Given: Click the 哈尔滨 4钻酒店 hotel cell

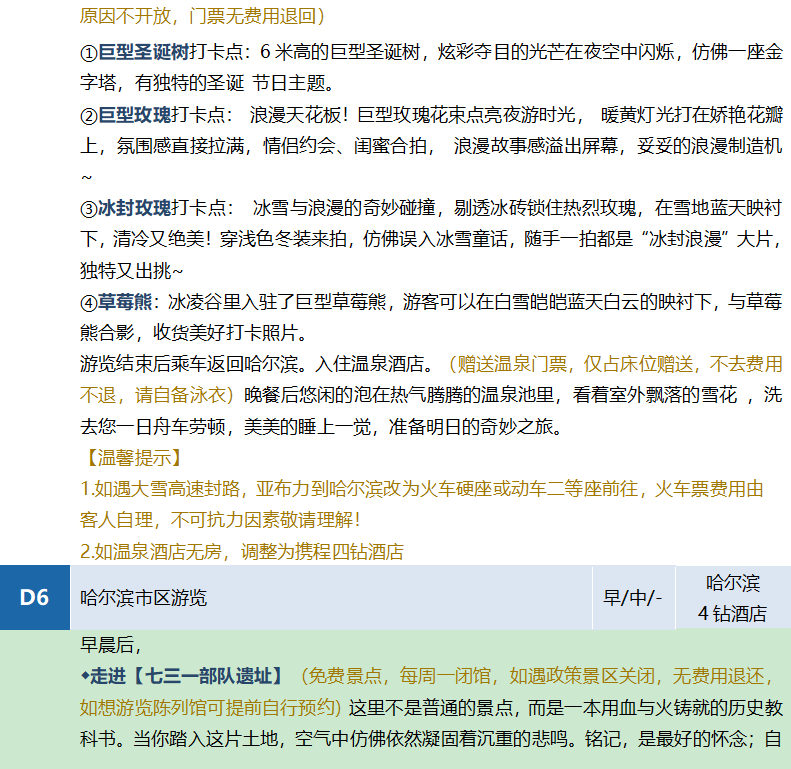Looking at the screenshot, I should [732, 598].
